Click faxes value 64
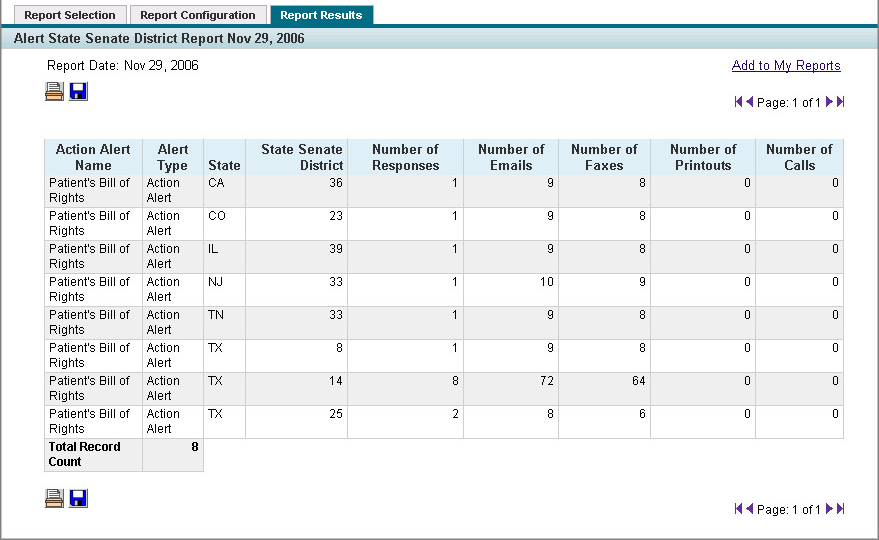 (x=639, y=381)
